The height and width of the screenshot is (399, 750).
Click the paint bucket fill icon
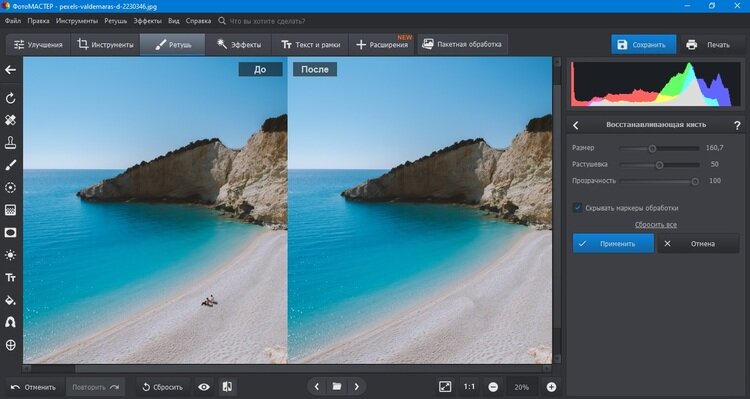[x=10, y=300]
